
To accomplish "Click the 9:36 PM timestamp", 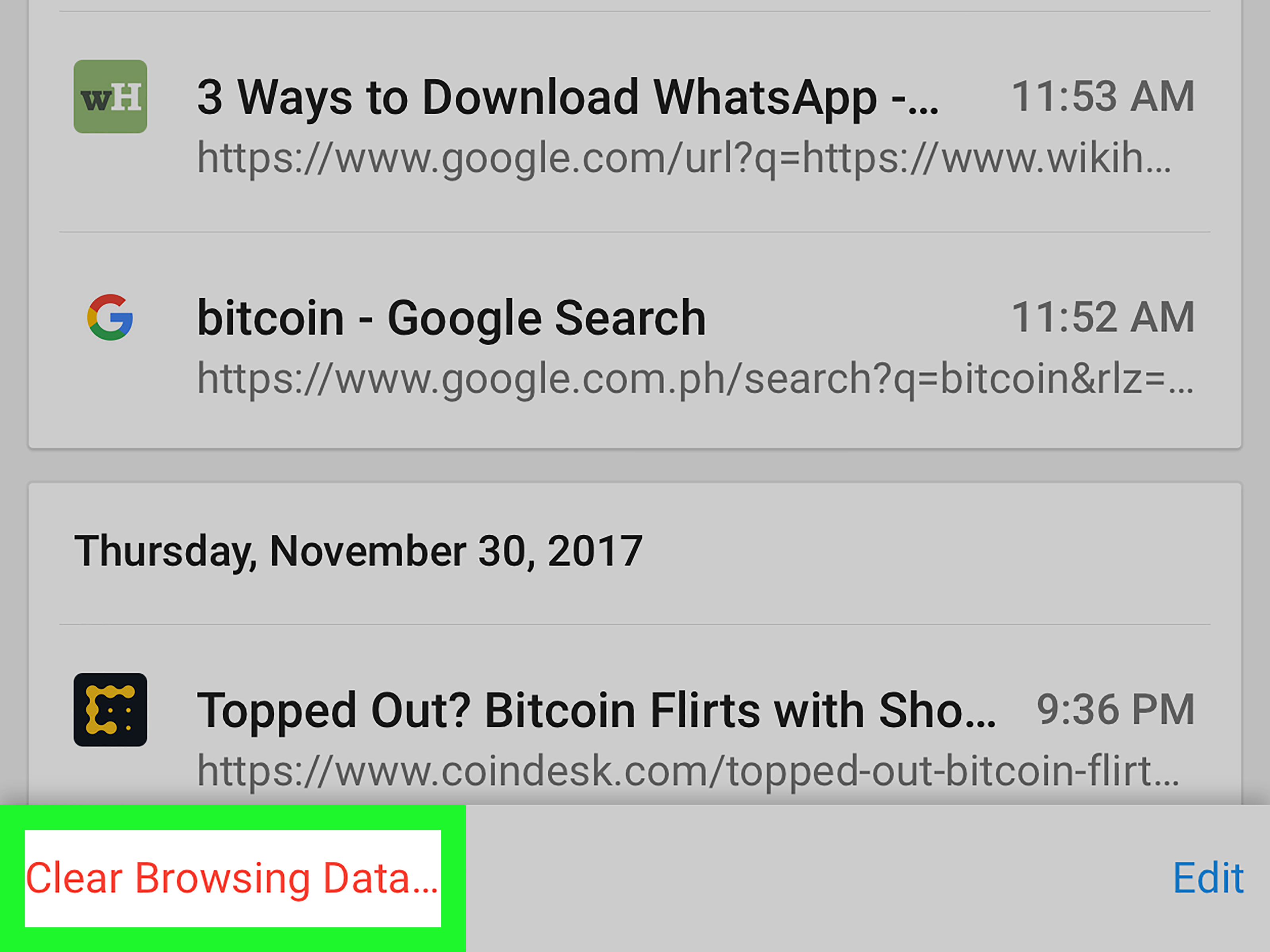I will (1116, 710).
